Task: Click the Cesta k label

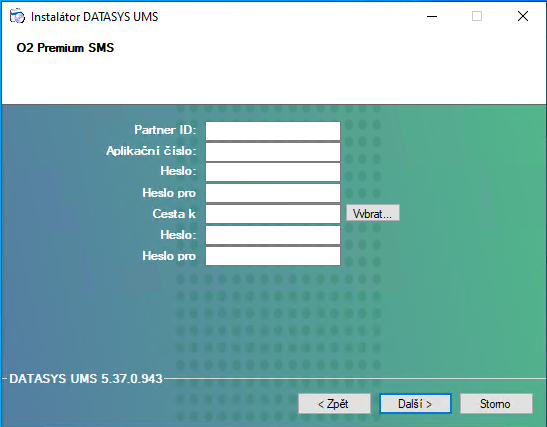Action: coord(174,214)
